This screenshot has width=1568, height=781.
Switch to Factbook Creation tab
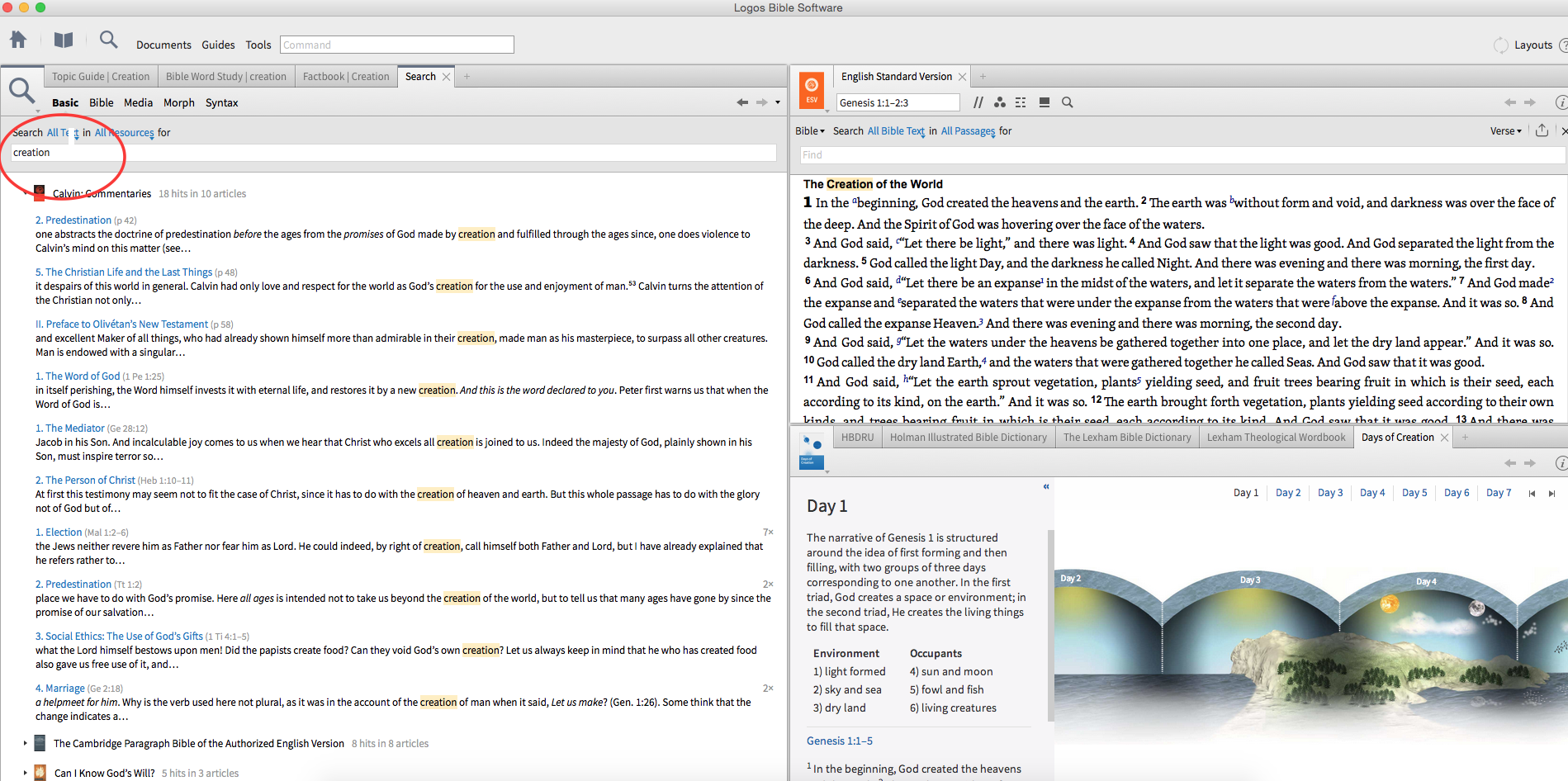pos(346,77)
